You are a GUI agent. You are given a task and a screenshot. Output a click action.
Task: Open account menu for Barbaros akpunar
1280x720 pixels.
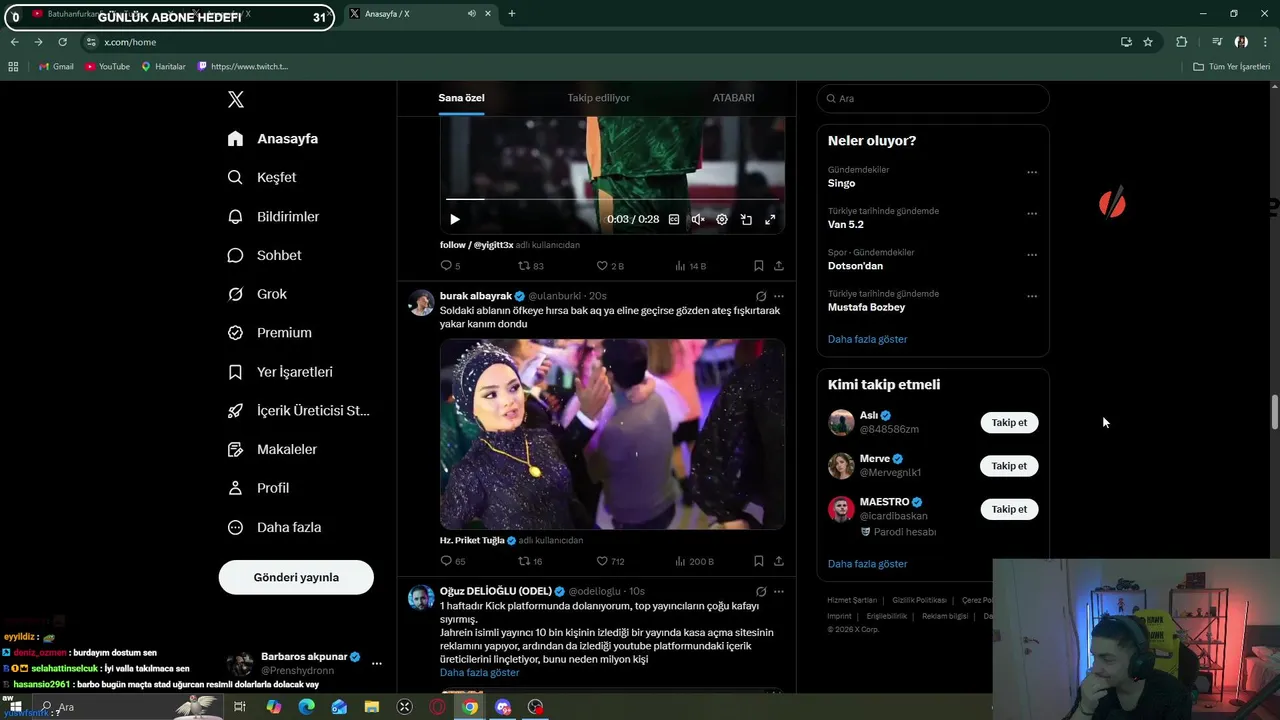[x=377, y=663]
